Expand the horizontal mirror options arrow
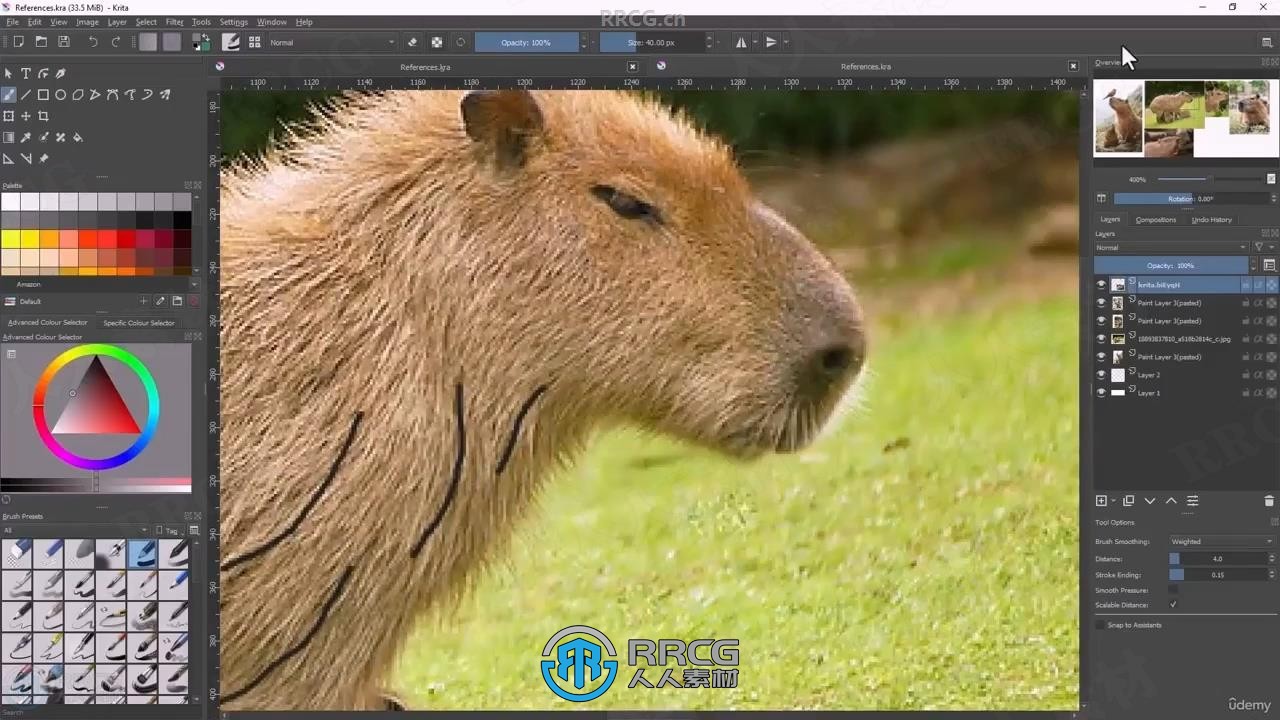 pyautogui.click(x=756, y=42)
